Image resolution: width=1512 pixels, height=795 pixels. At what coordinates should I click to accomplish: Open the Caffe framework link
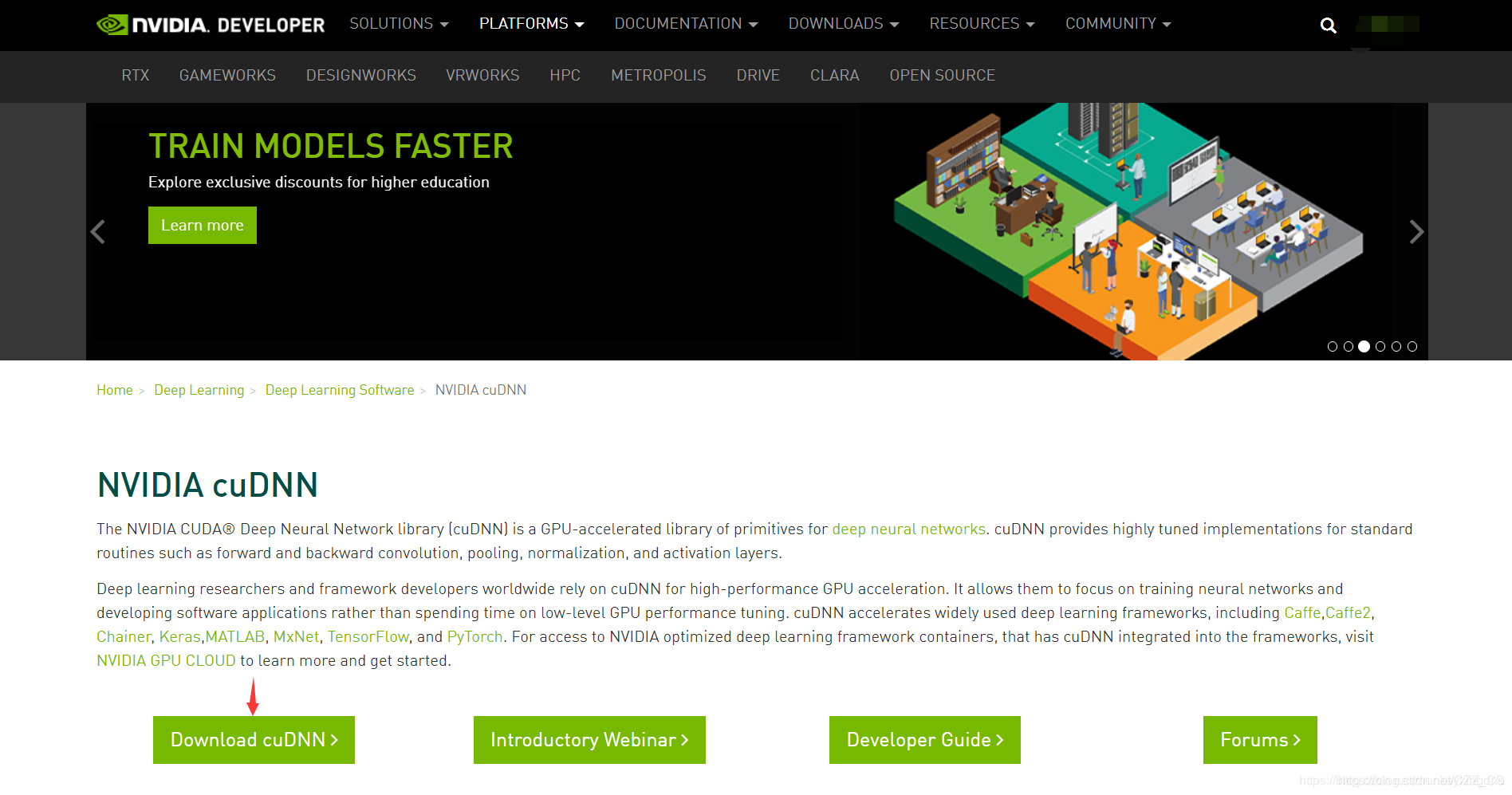(x=1302, y=612)
